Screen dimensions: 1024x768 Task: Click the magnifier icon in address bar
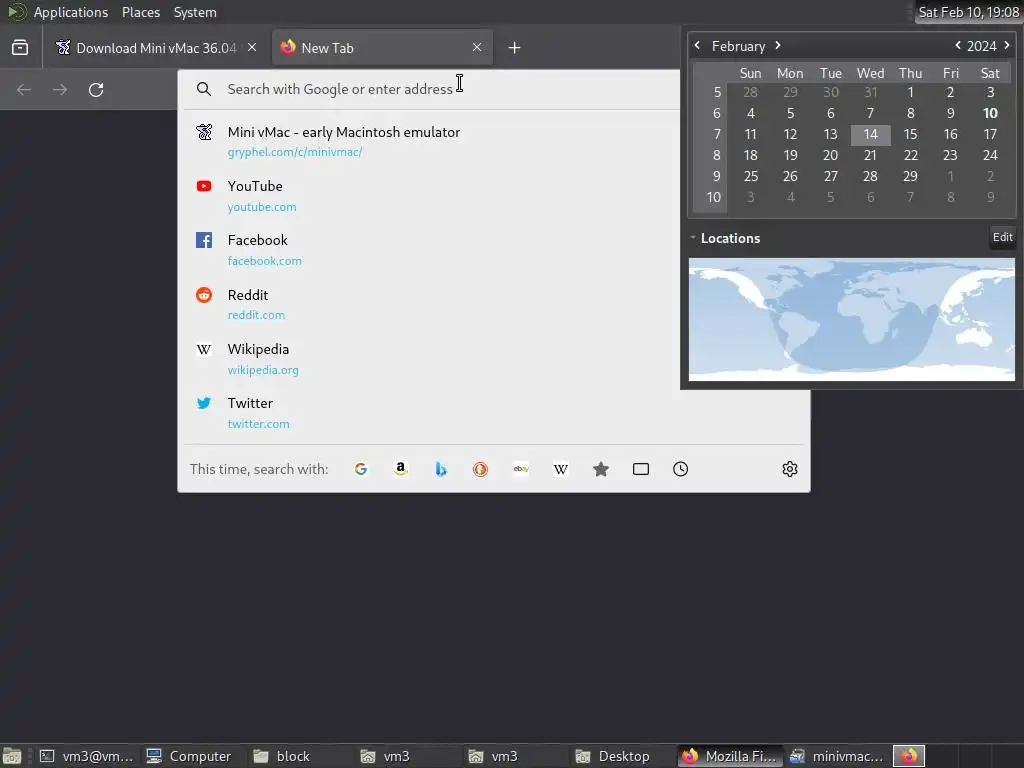click(204, 89)
